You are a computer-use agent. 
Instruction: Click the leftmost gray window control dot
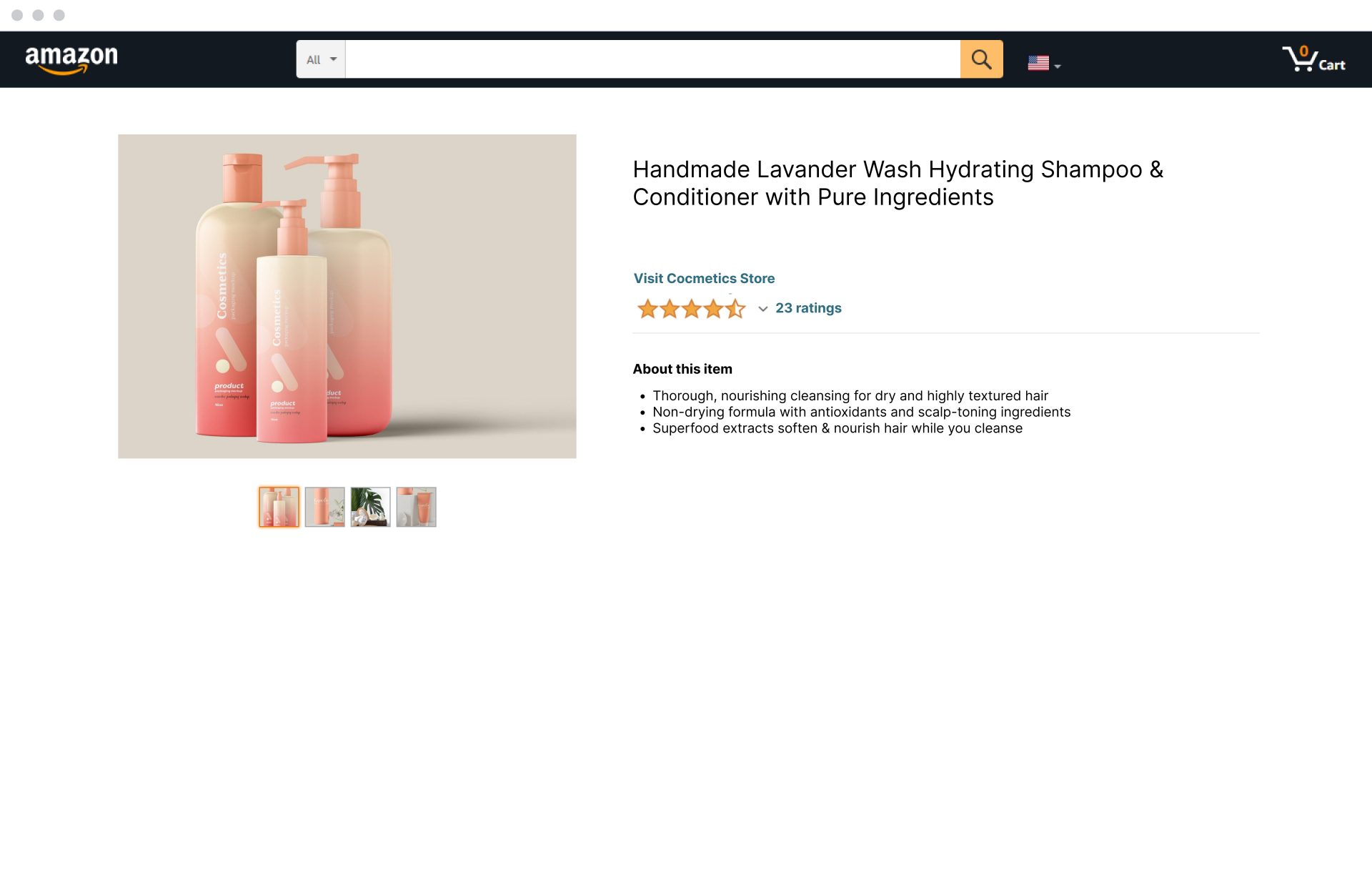point(17,15)
